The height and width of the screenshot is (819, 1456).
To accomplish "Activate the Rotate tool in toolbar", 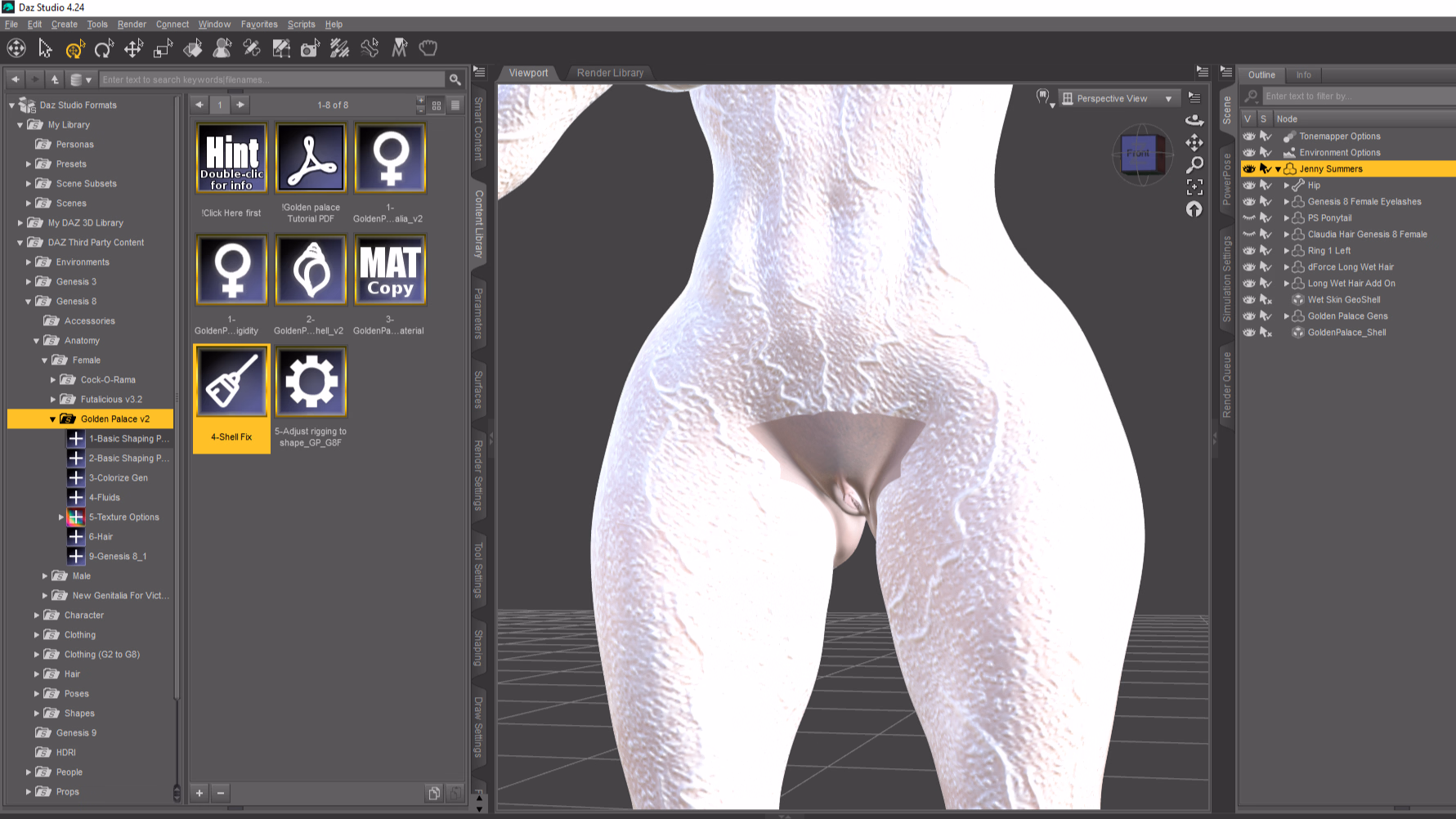I will (104, 49).
